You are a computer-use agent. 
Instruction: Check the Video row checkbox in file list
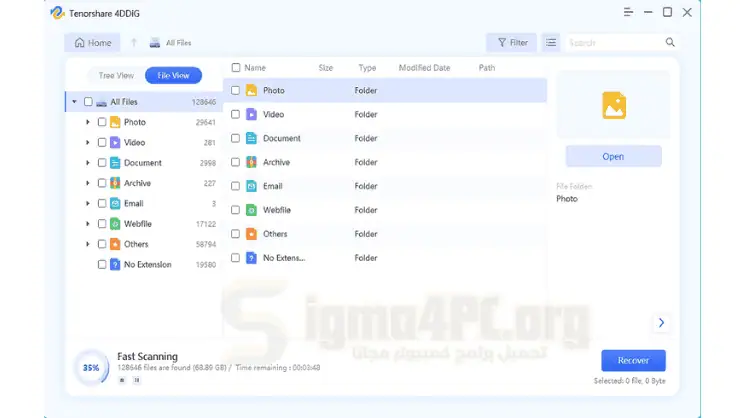[x=235, y=114]
